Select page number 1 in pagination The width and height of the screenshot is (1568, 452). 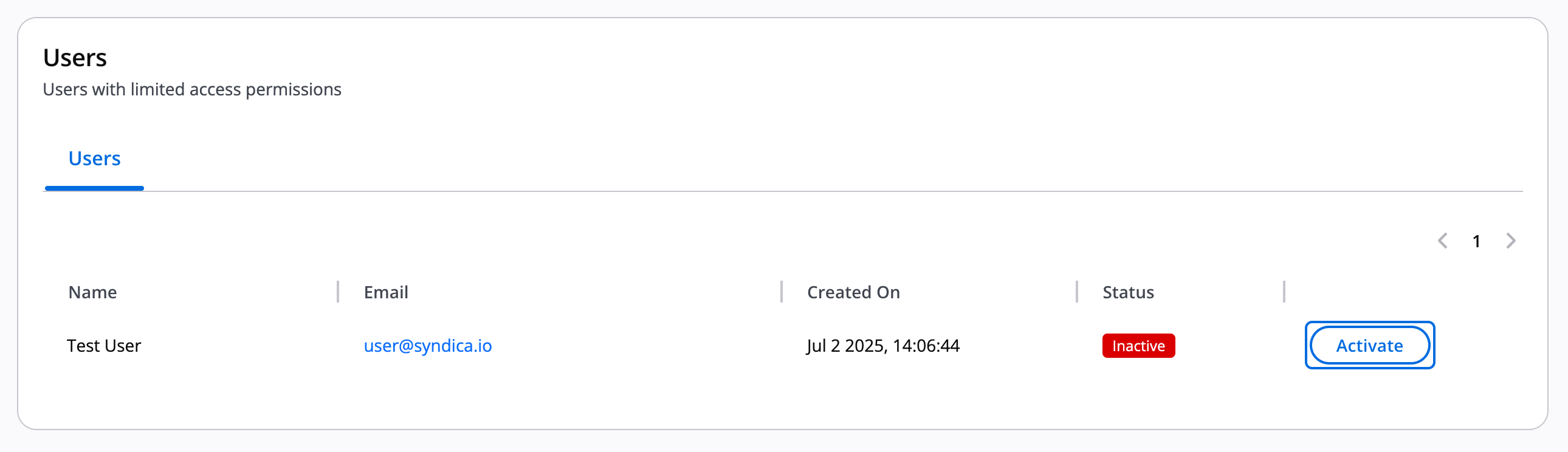1476,242
